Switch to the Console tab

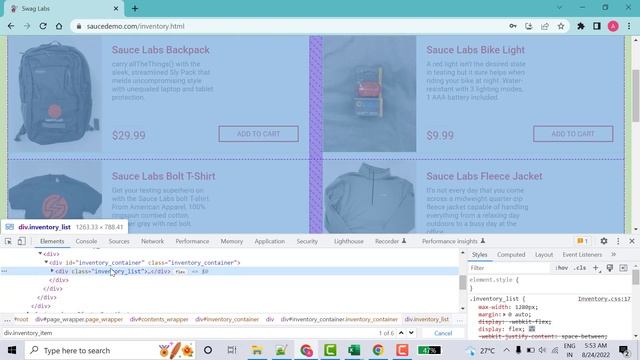[x=86, y=241]
